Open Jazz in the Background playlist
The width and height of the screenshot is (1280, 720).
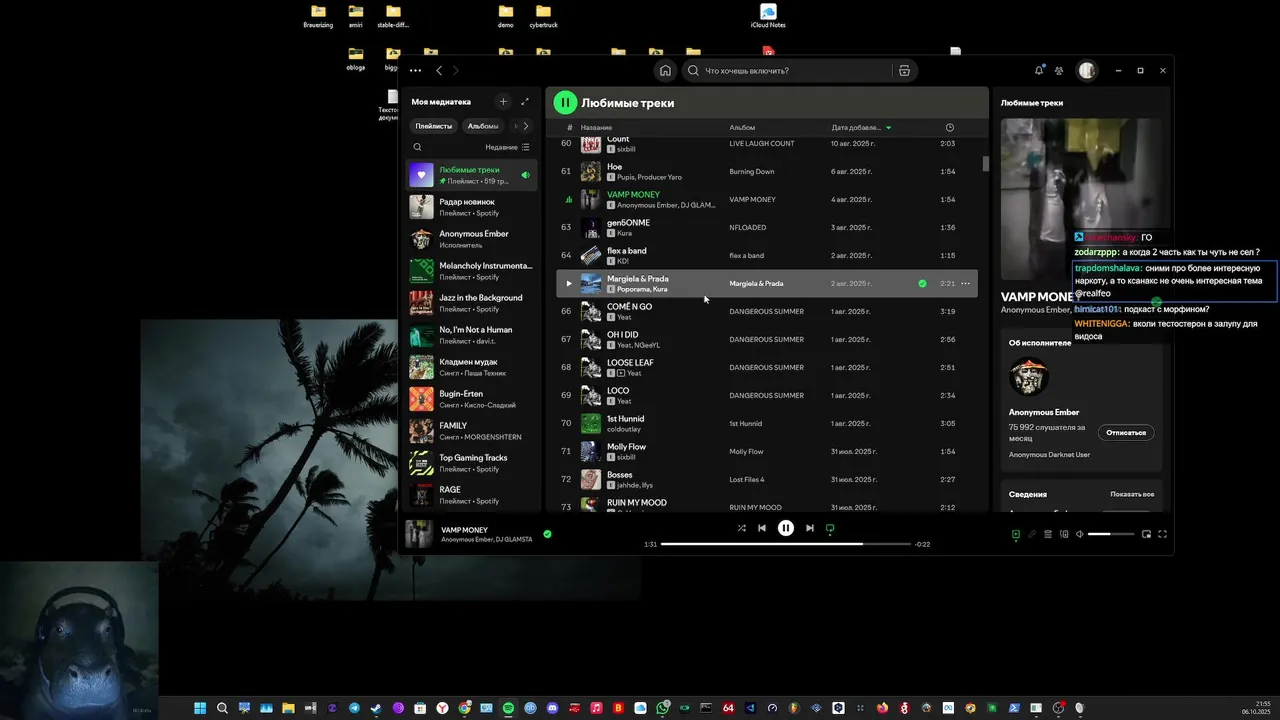[x=472, y=303]
